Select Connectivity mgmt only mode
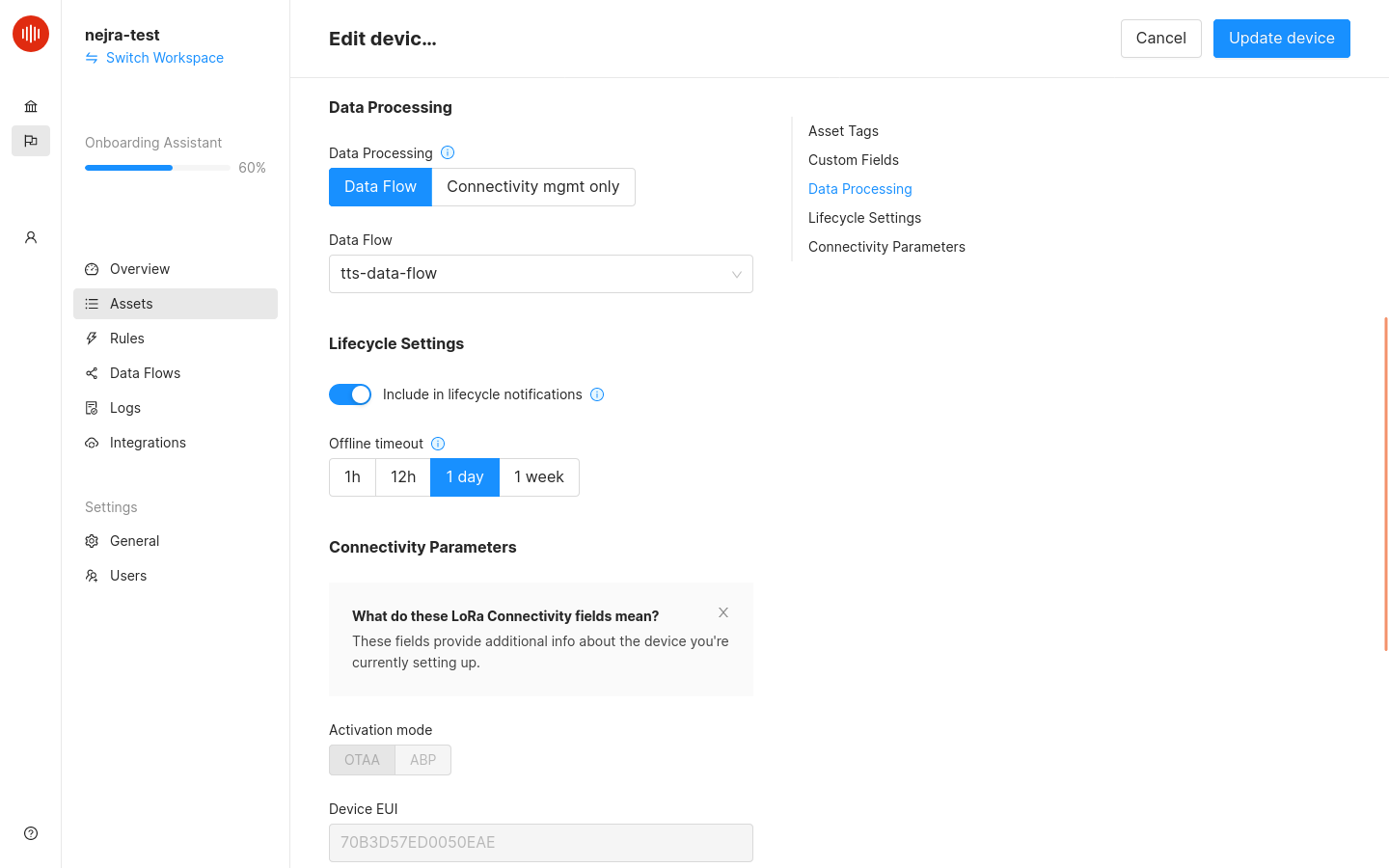 [x=532, y=186]
